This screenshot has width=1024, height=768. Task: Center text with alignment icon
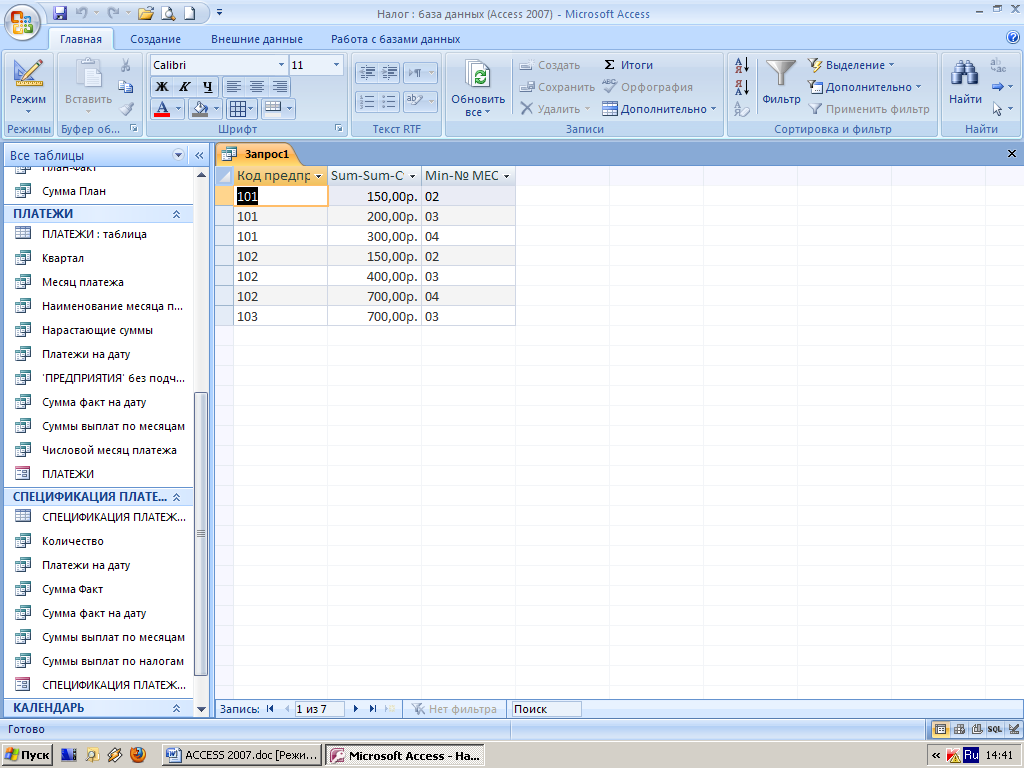257,86
